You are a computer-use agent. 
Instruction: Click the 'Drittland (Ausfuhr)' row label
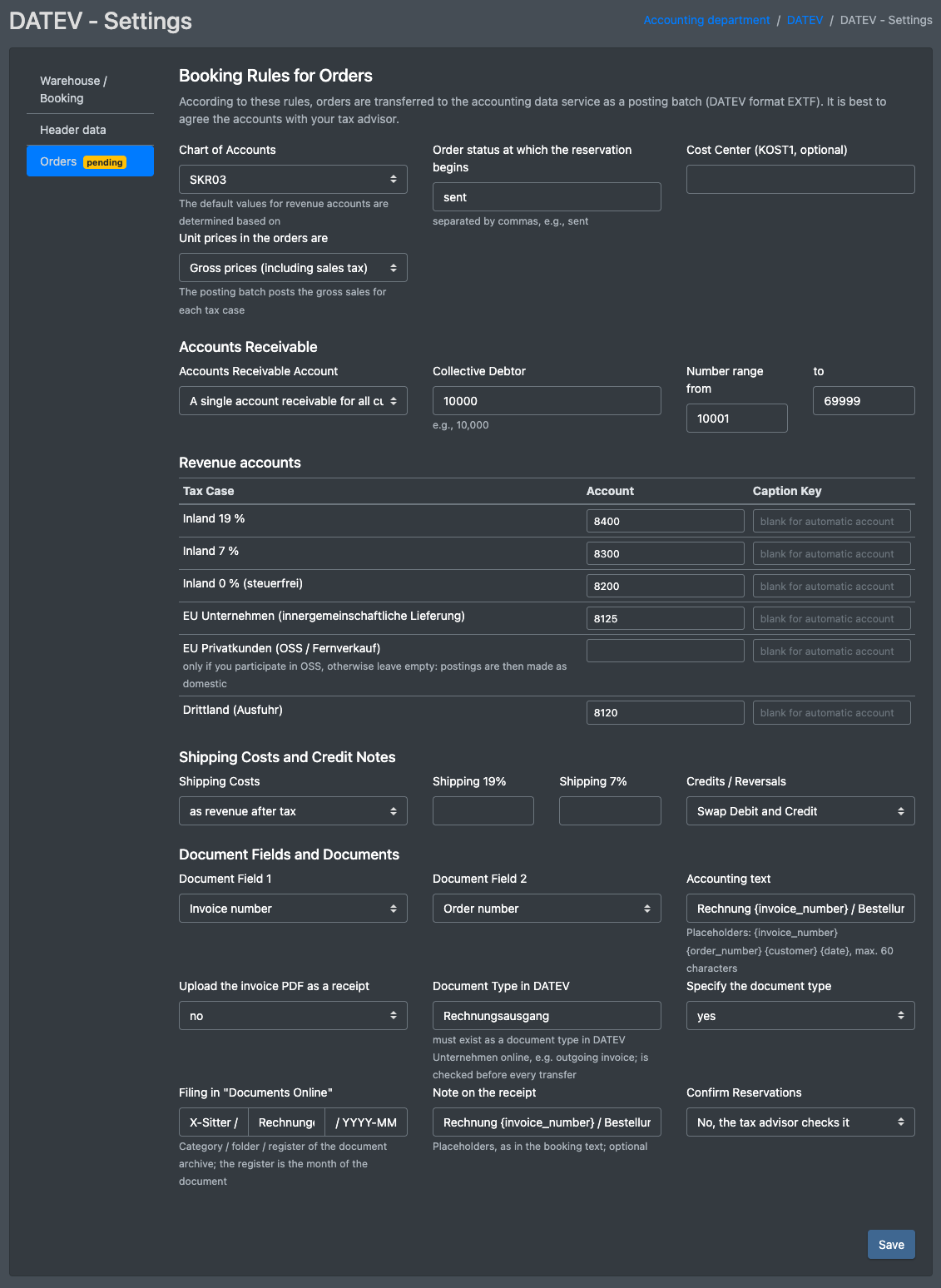233,710
